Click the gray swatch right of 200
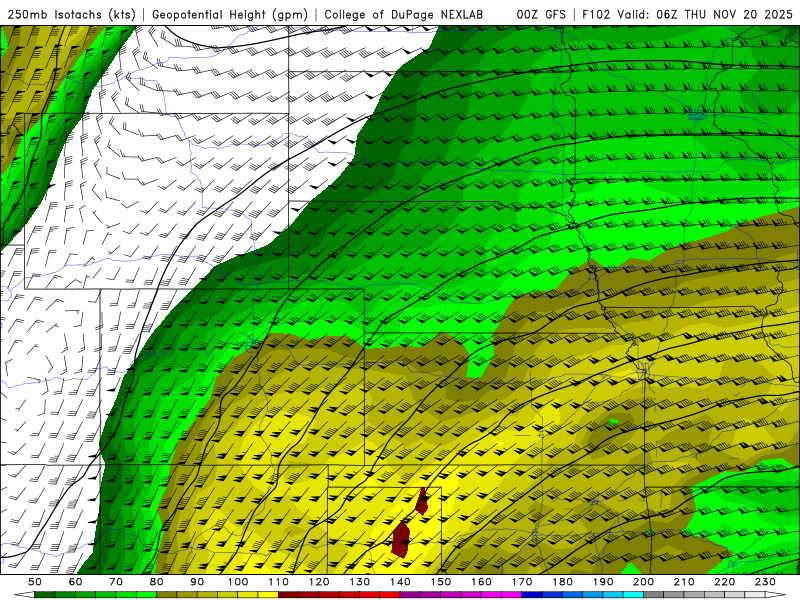 654,595
